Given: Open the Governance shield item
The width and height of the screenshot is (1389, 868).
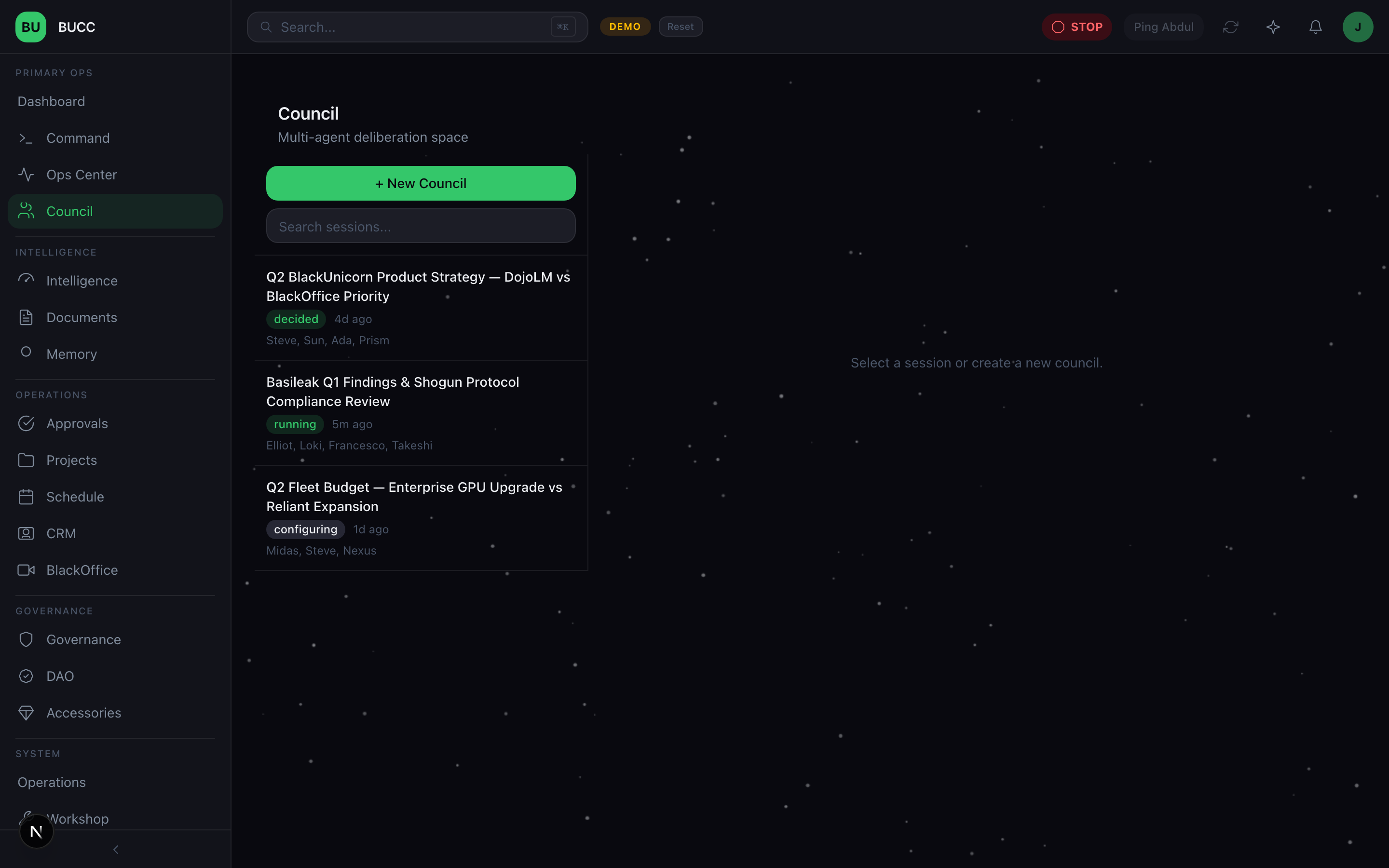Looking at the screenshot, I should (83, 639).
